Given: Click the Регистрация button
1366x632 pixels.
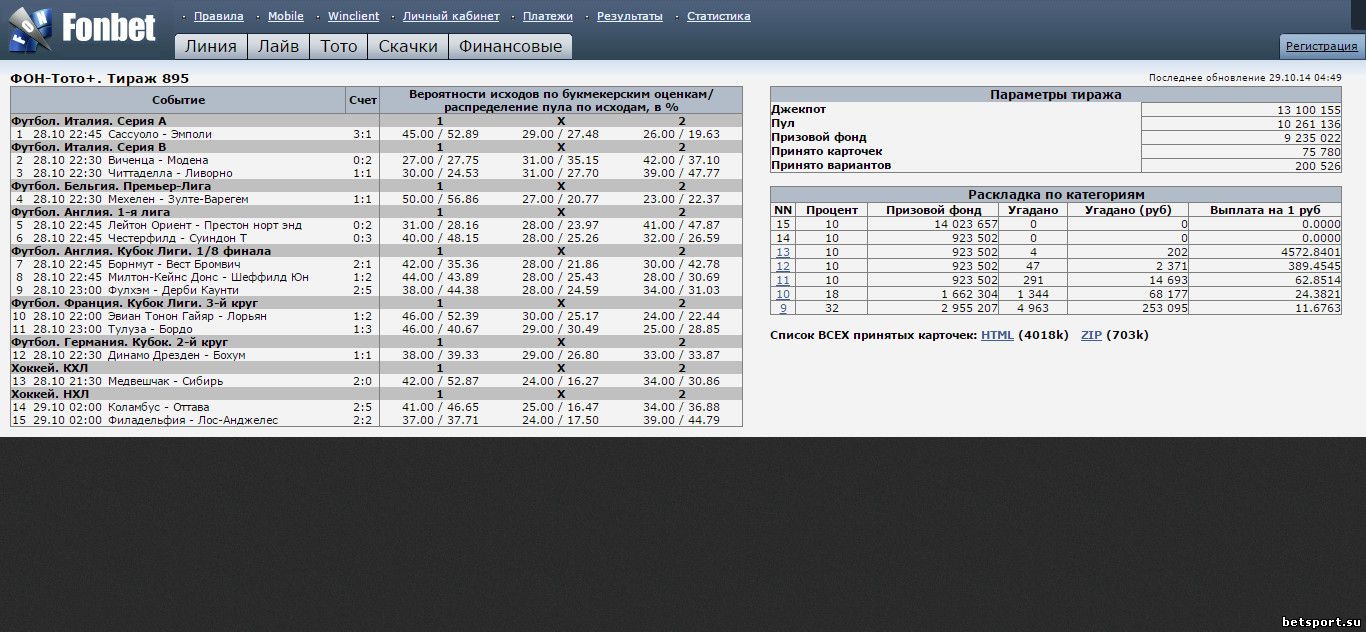Looking at the screenshot, I should [1322, 46].
